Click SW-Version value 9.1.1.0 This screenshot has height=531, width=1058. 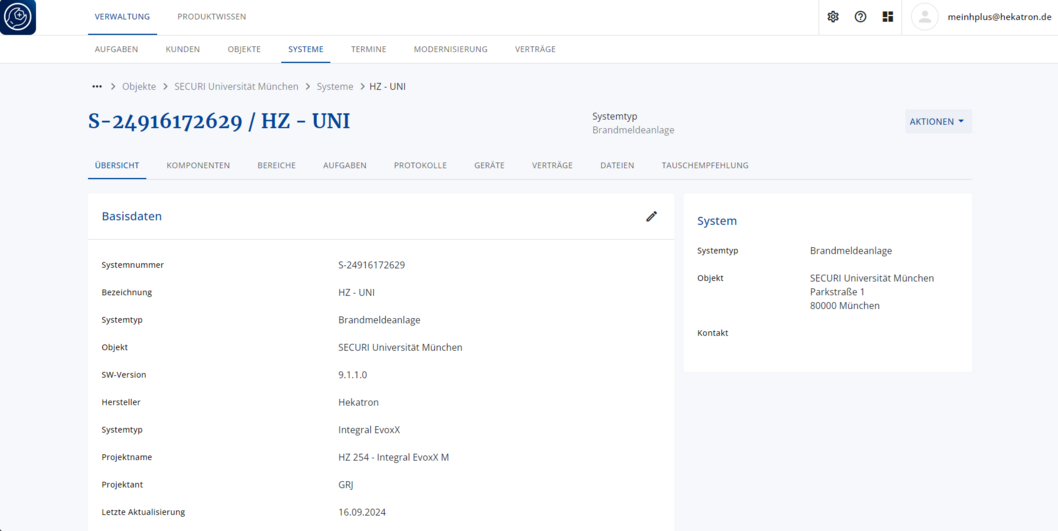tap(353, 374)
